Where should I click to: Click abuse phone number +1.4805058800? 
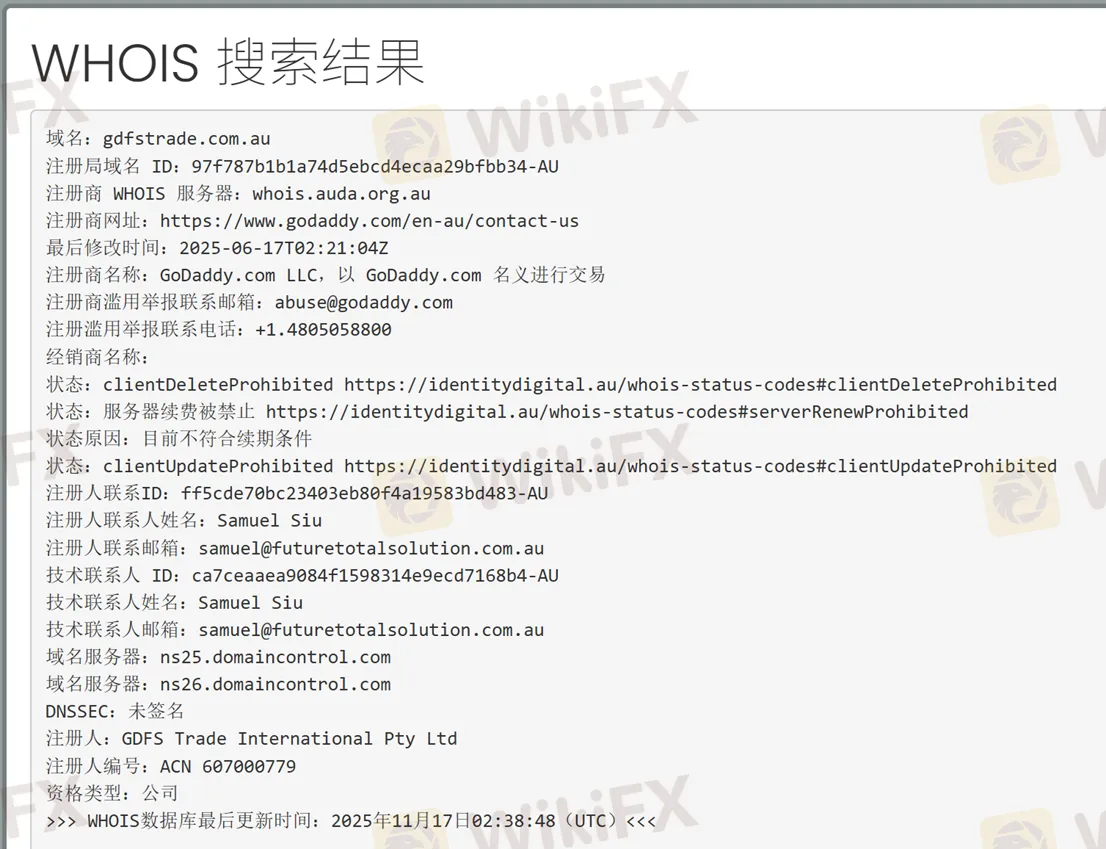click(323, 329)
